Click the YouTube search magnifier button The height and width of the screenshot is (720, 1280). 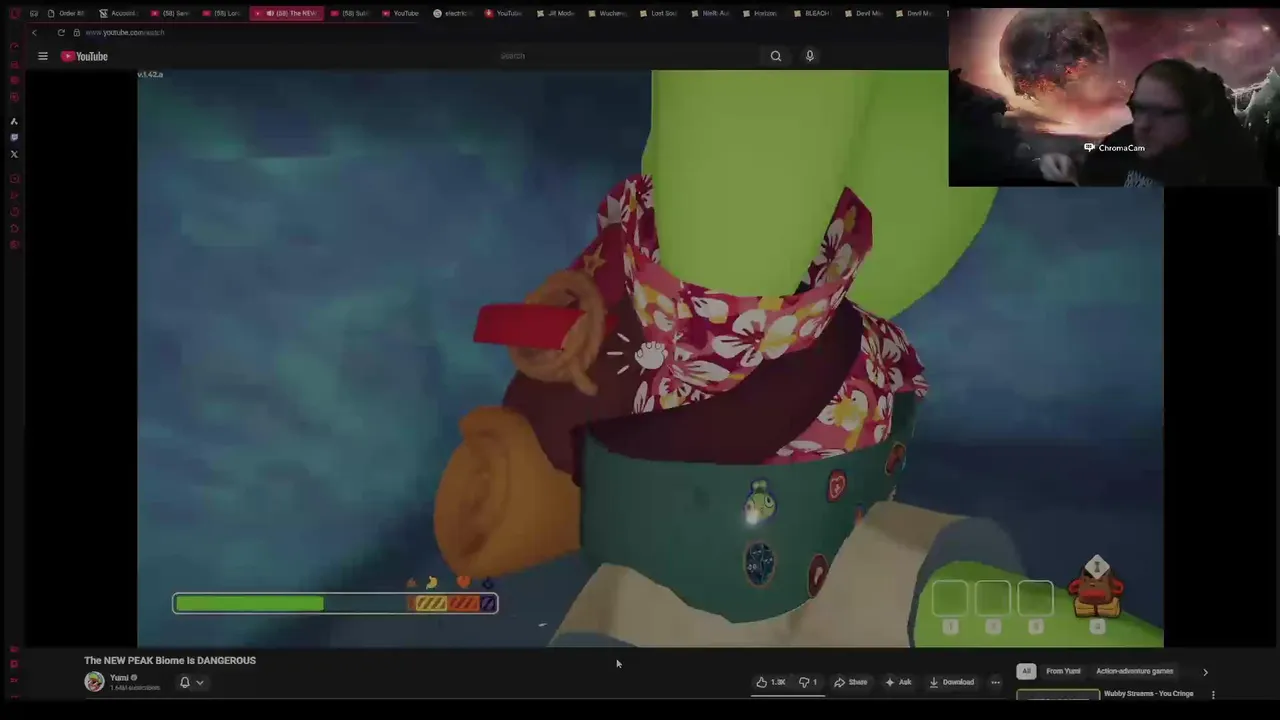(776, 56)
